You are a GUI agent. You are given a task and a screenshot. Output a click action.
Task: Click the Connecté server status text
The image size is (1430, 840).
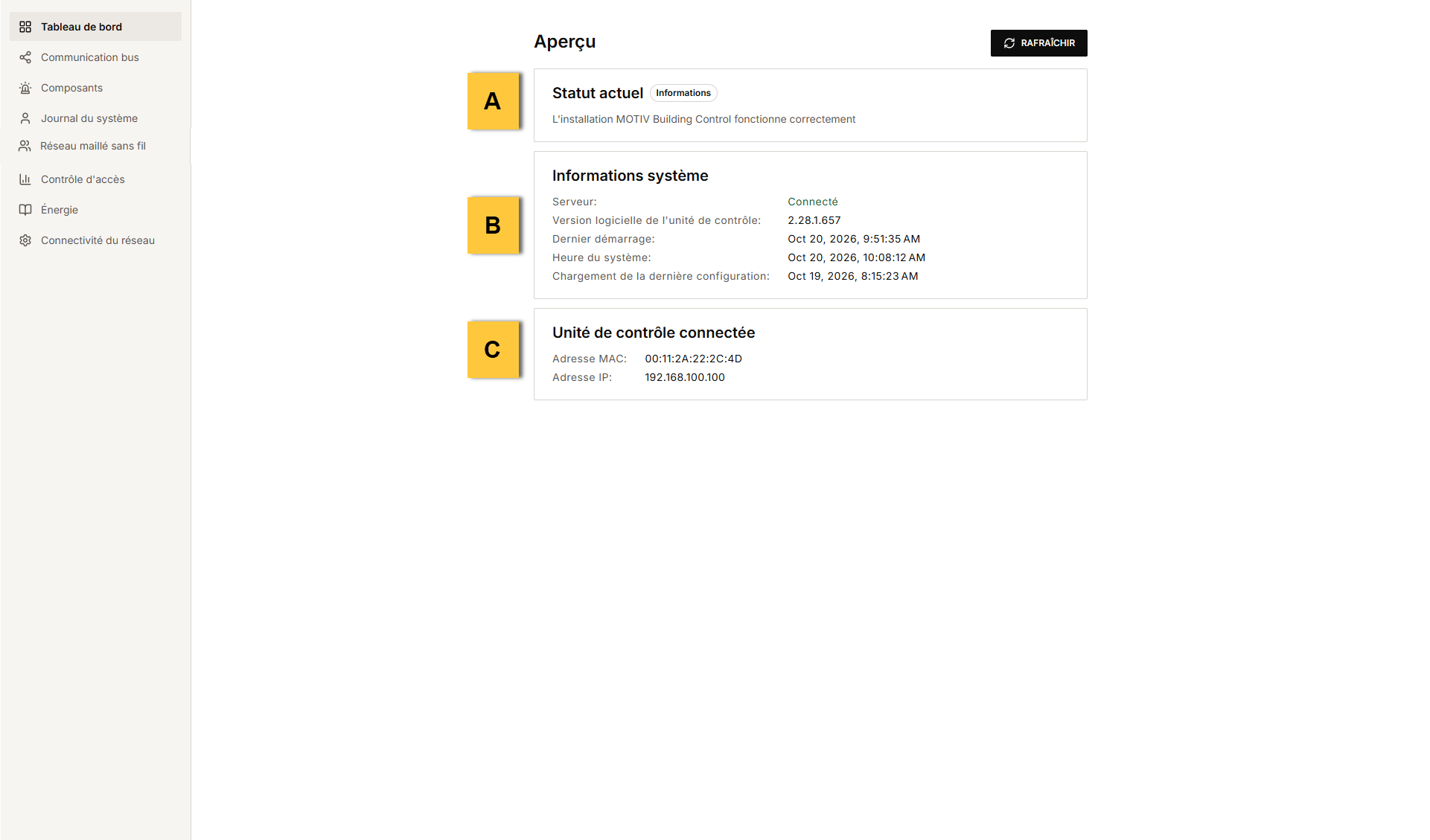pyautogui.click(x=812, y=202)
